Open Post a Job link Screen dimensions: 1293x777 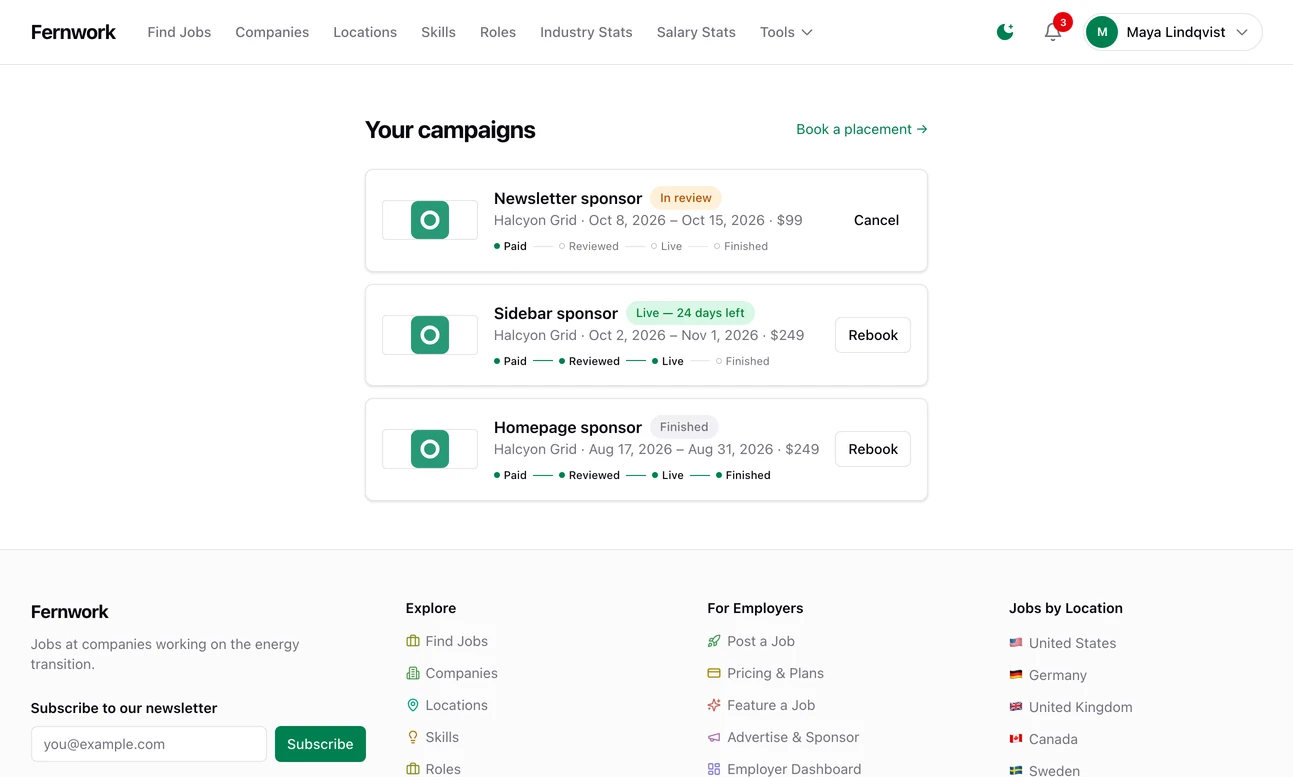(x=761, y=641)
